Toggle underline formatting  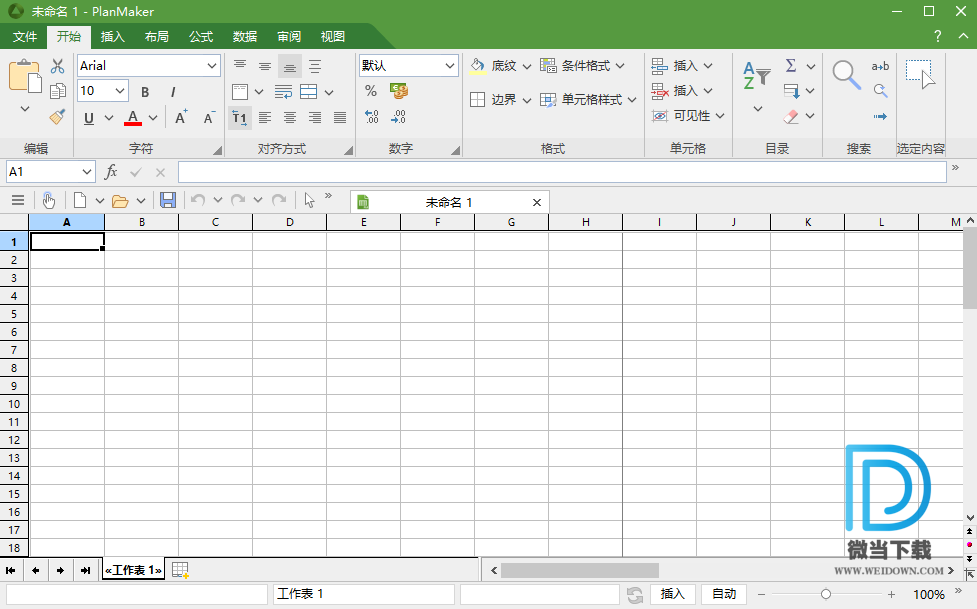click(x=89, y=118)
